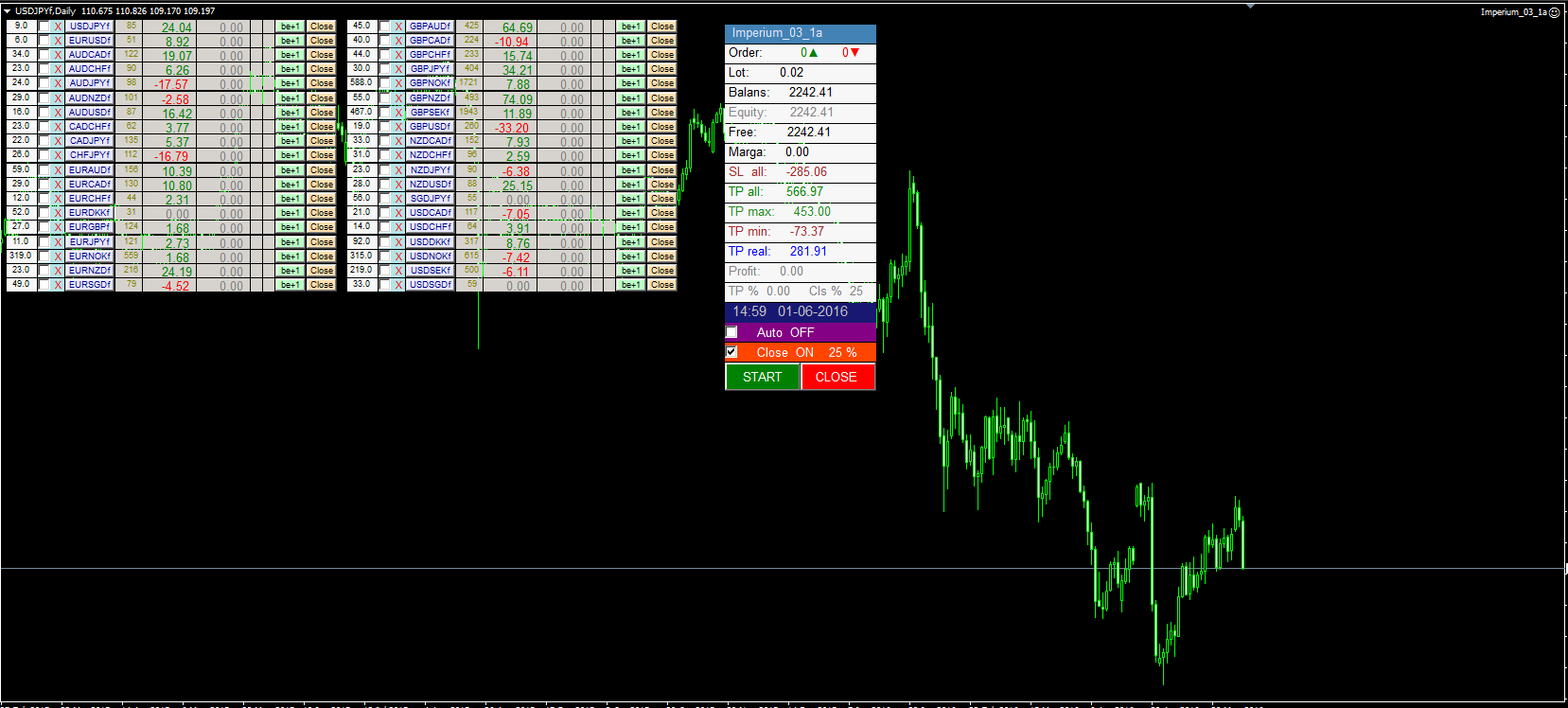Click the red X icon for EURNOKf

[x=58, y=257]
